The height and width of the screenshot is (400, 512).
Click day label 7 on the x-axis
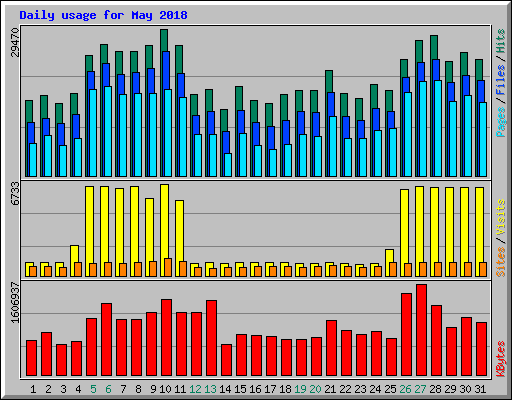pyautogui.click(x=123, y=389)
